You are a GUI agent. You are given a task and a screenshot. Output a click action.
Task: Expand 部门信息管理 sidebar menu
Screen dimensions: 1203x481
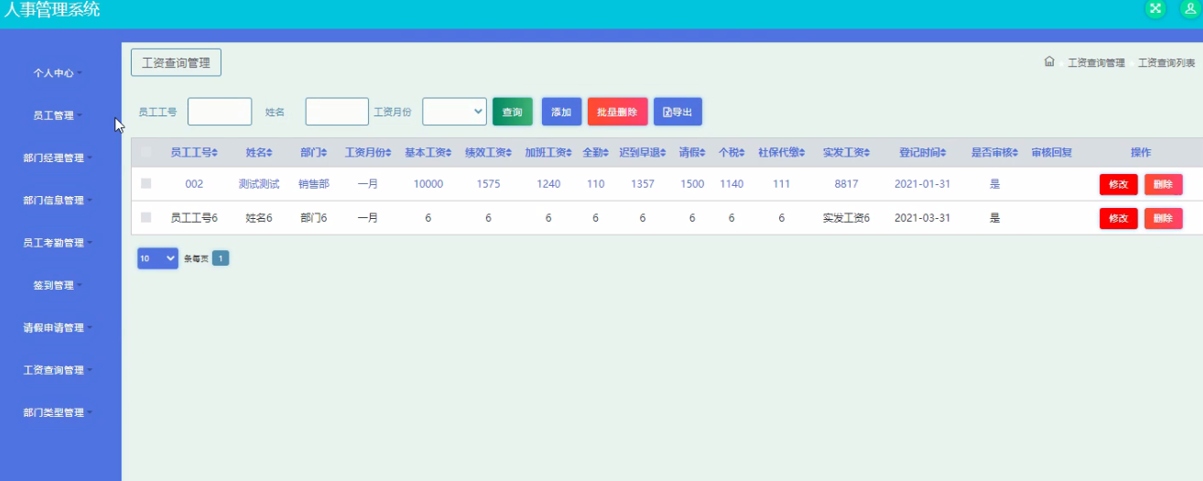click(57, 200)
